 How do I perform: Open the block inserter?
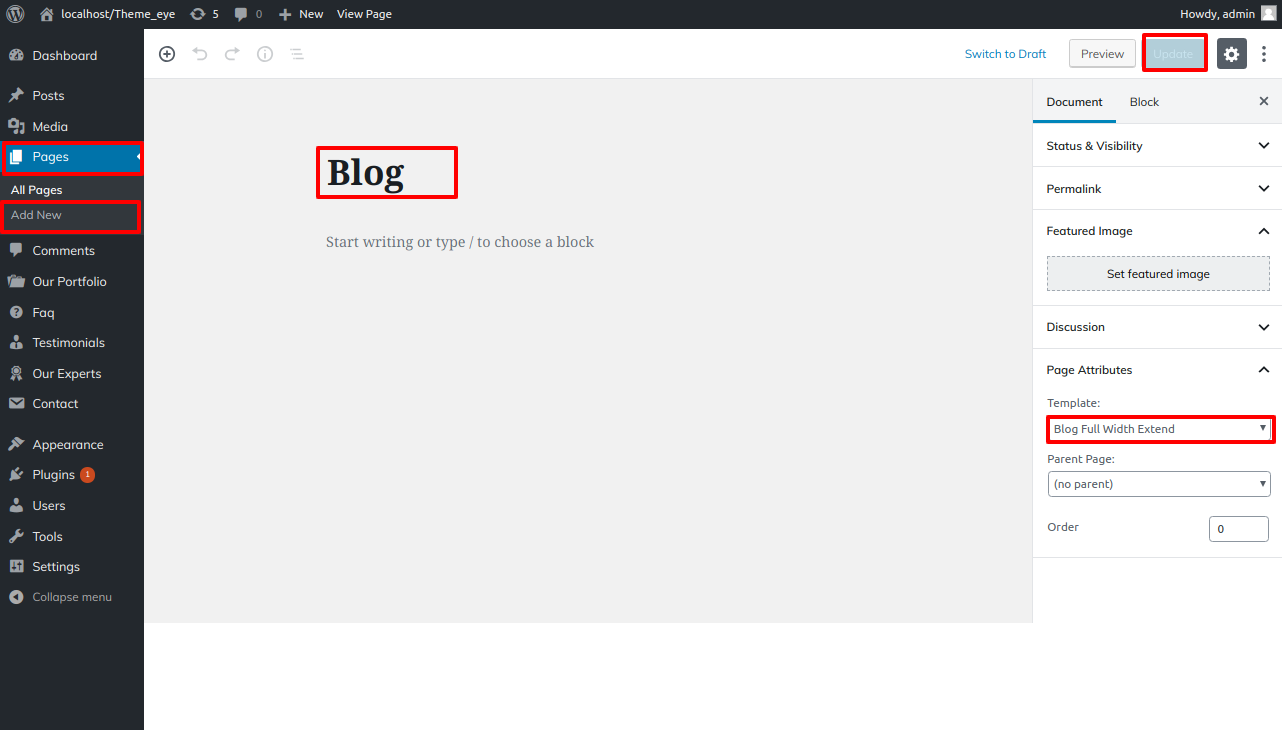pyautogui.click(x=167, y=53)
